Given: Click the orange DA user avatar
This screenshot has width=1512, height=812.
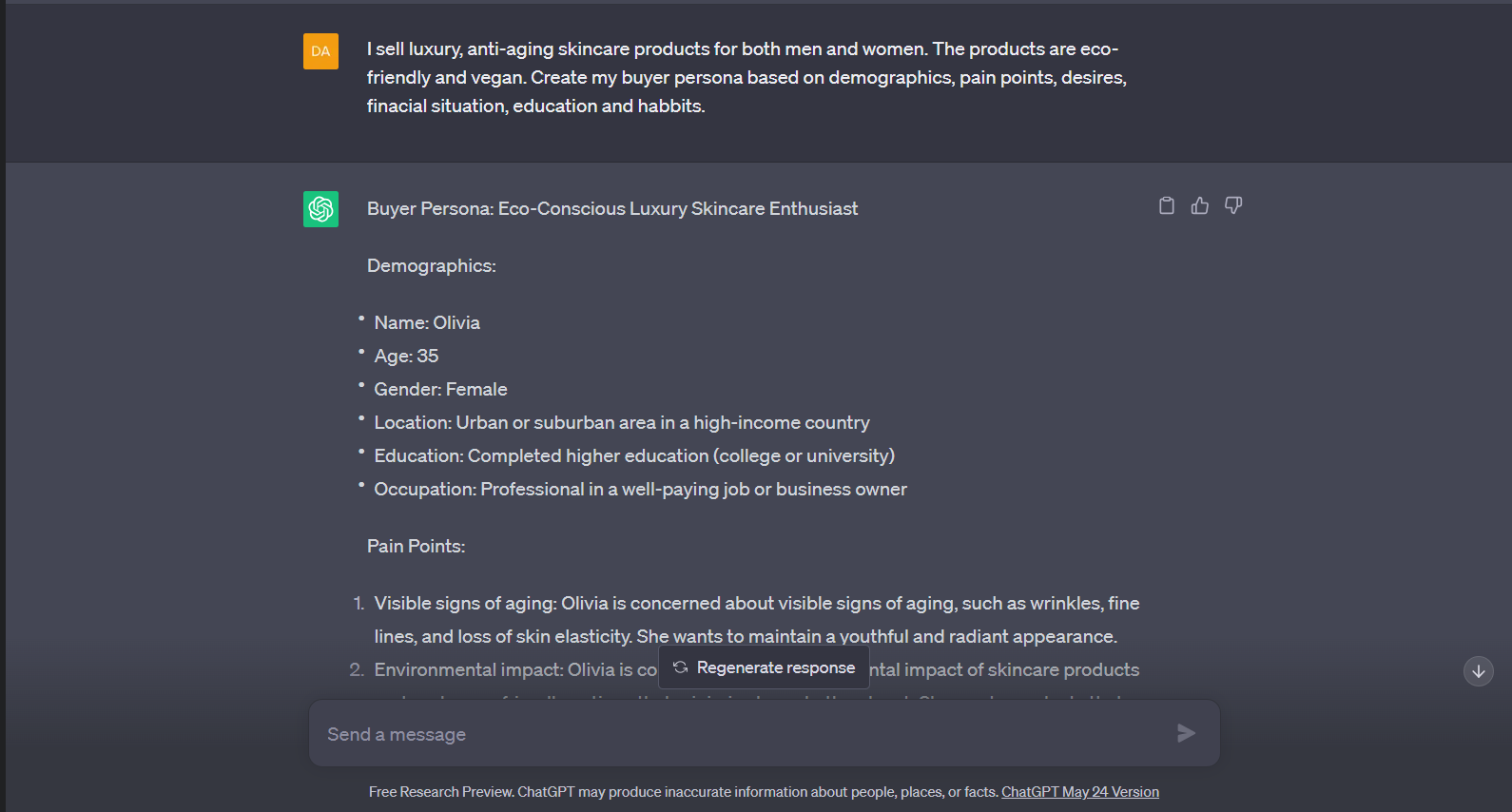Looking at the screenshot, I should [321, 51].
